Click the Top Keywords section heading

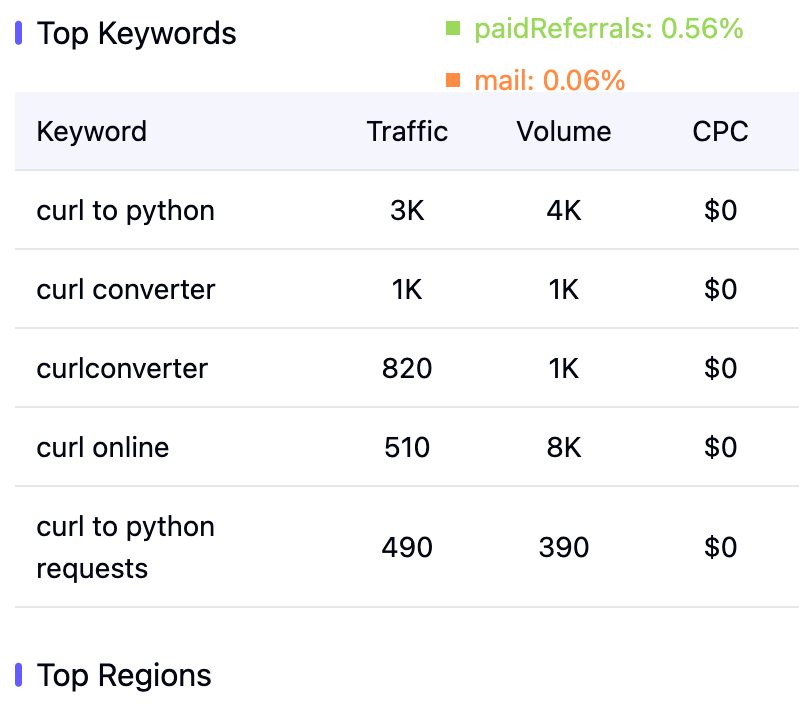click(x=136, y=34)
